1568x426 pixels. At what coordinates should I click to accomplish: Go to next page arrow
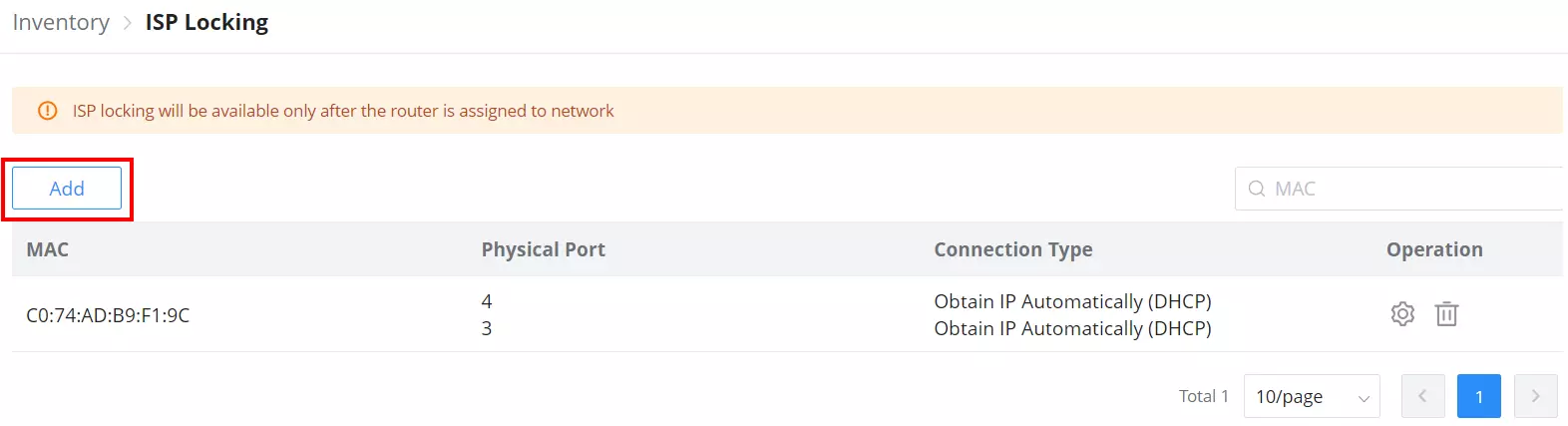1535,396
